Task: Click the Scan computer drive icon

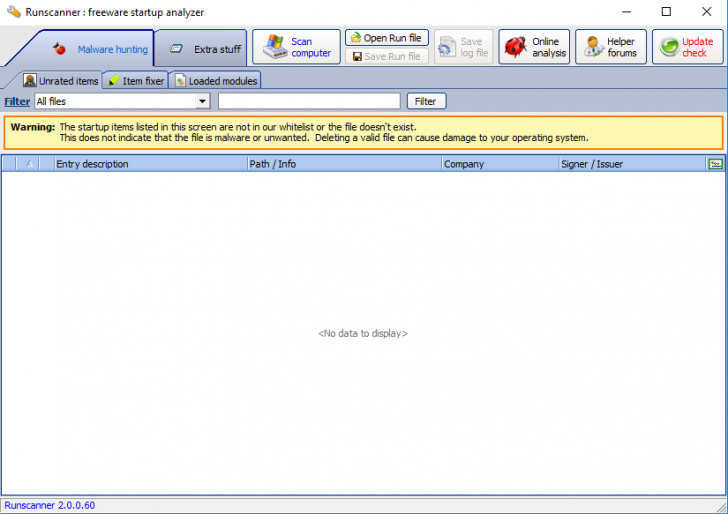Action: 275,46
